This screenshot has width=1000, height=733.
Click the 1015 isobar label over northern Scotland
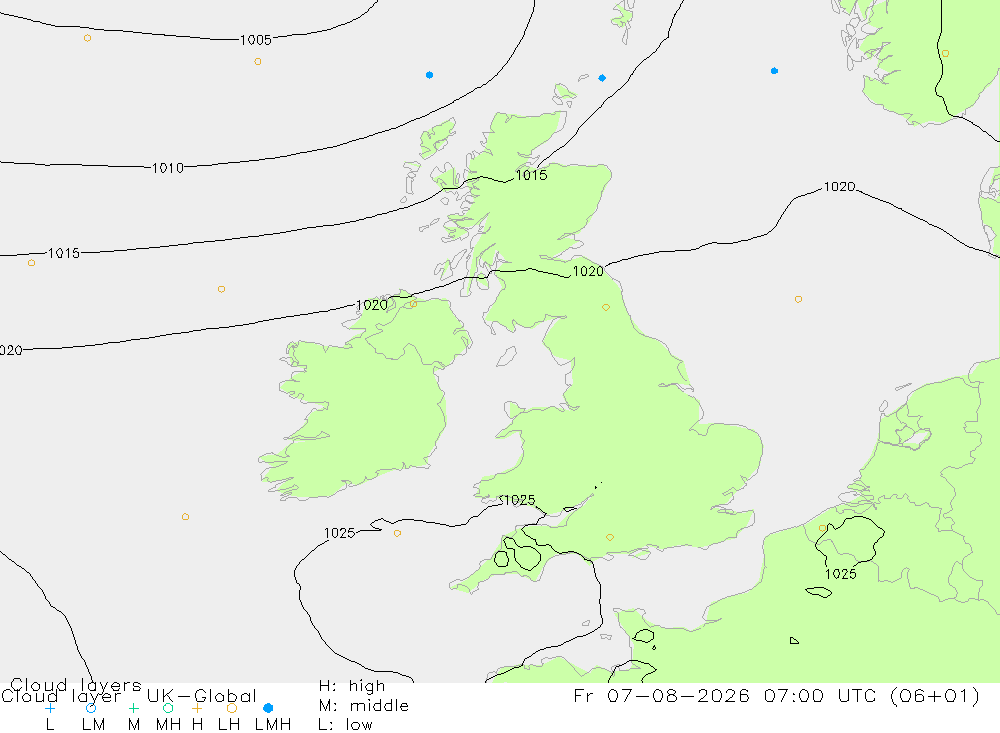coord(531,175)
